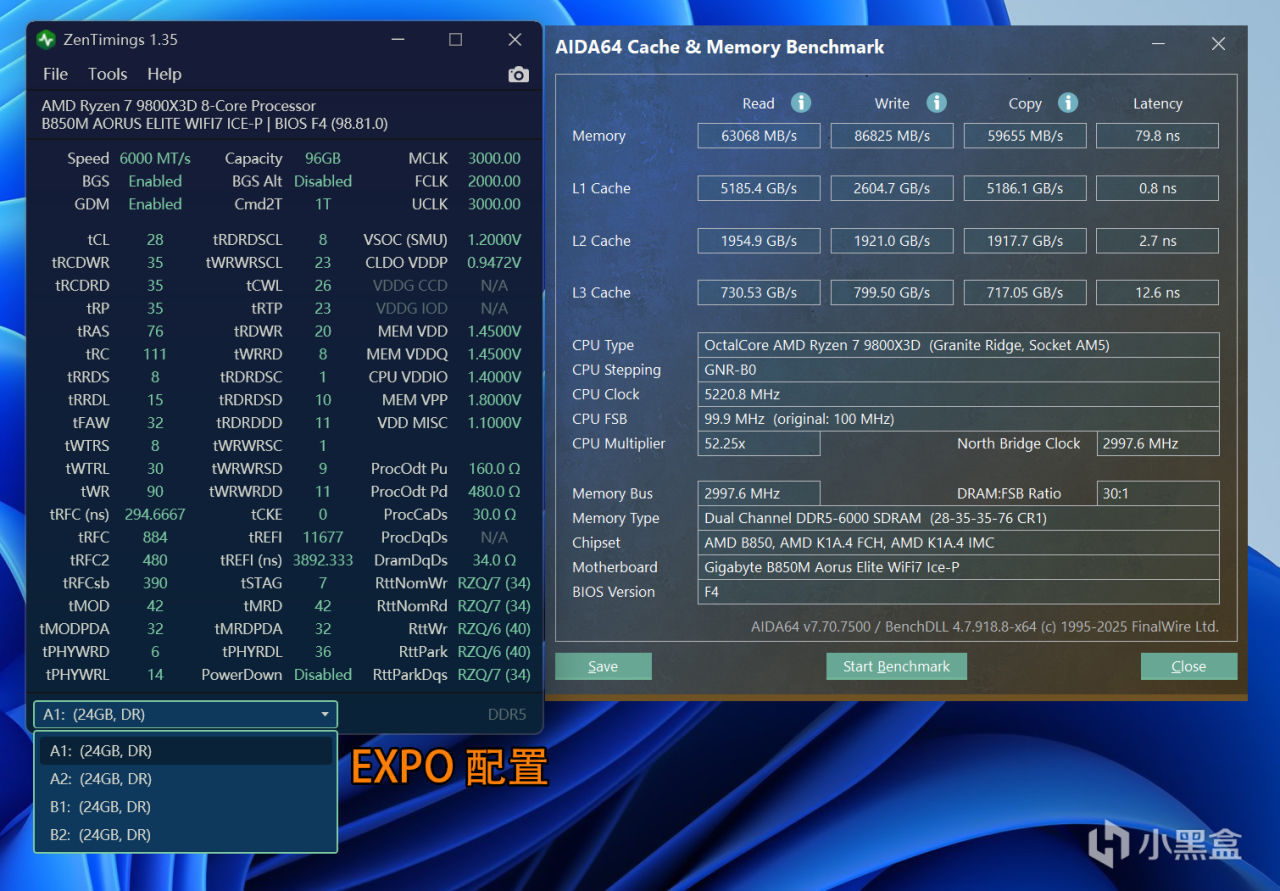Open the Help menu in ZenTimings

(164, 74)
